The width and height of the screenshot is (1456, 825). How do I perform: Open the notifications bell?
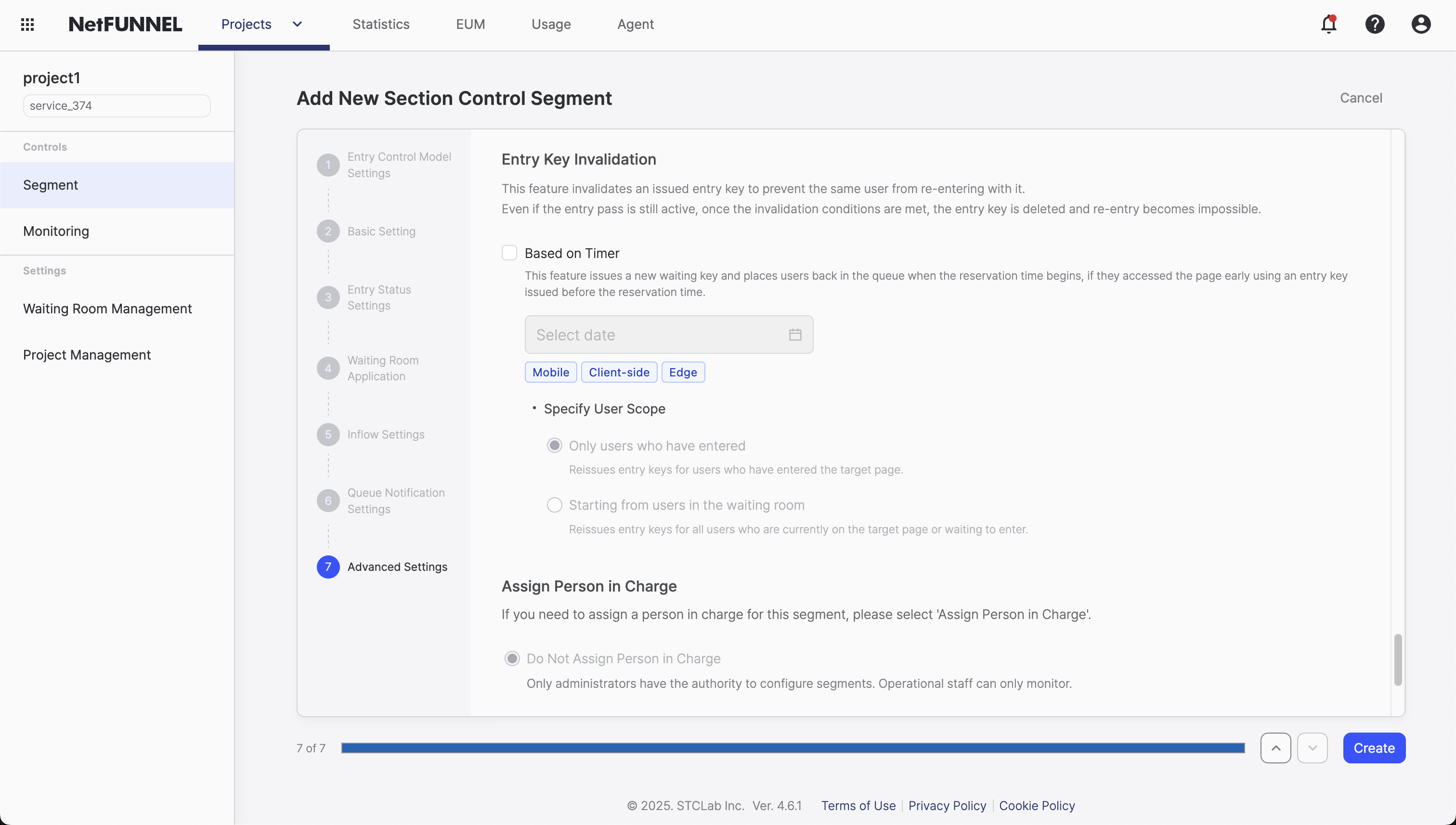pos(1328,25)
